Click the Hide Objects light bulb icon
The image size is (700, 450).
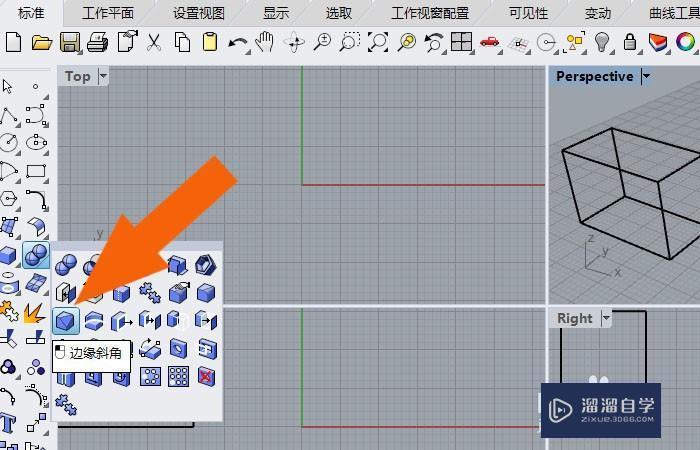click(x=602, y=42)
